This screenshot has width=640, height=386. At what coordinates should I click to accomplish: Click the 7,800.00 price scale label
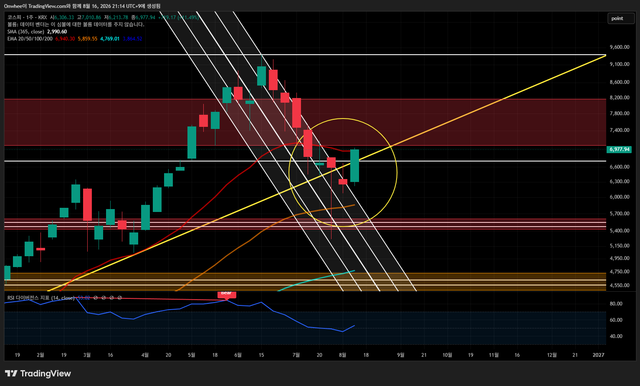click(x=620, y=113)
